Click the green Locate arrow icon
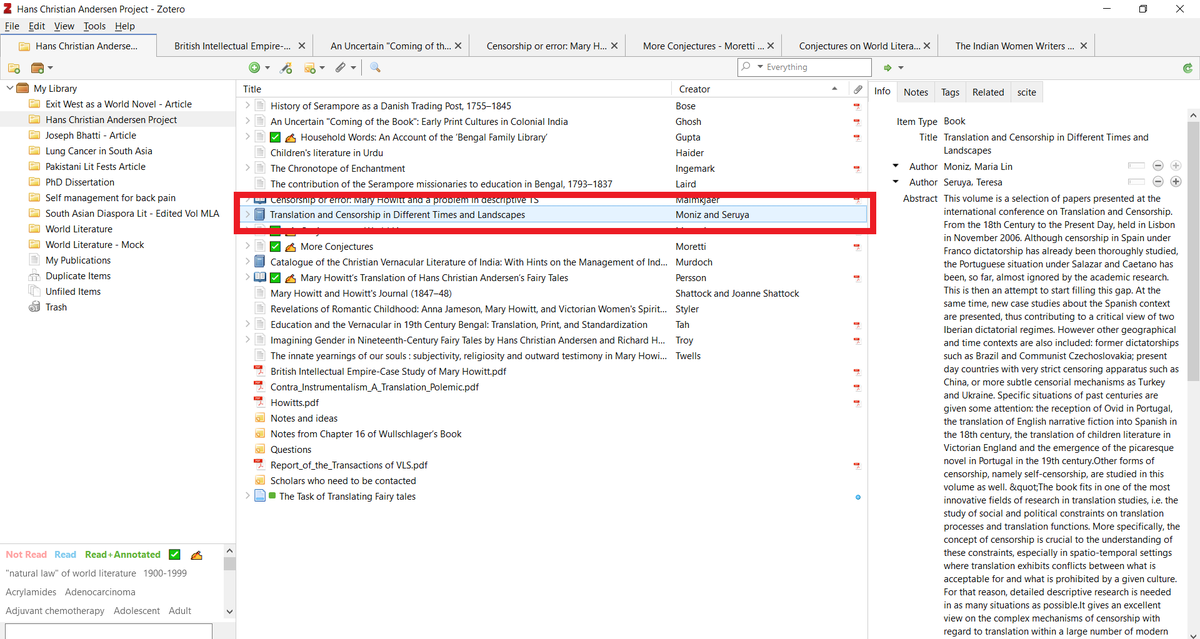The image size is (1200, 639). pyautogui.click(x=887, y=68)
